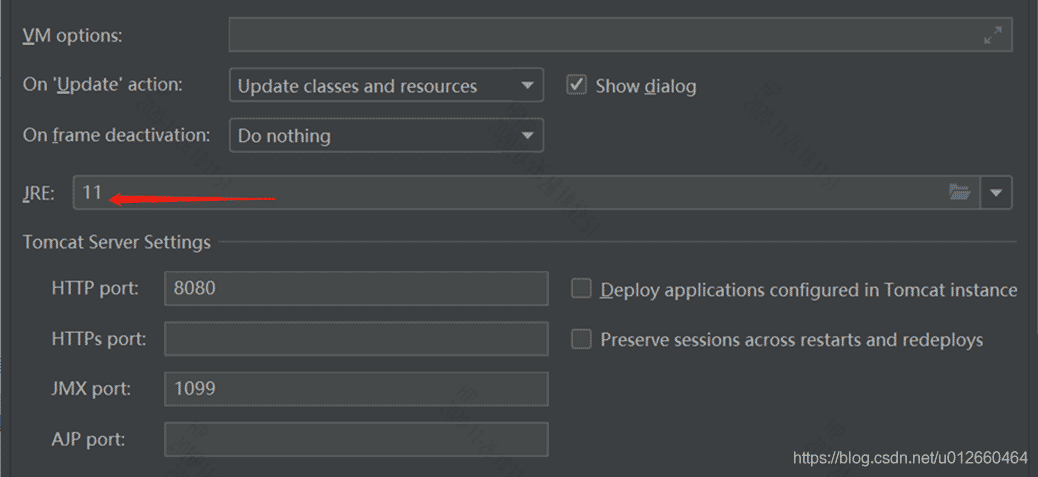This screenshot has height=477, width=1038.
Task: Focus the JMX port field showing 1099
Action: point(356,388)
